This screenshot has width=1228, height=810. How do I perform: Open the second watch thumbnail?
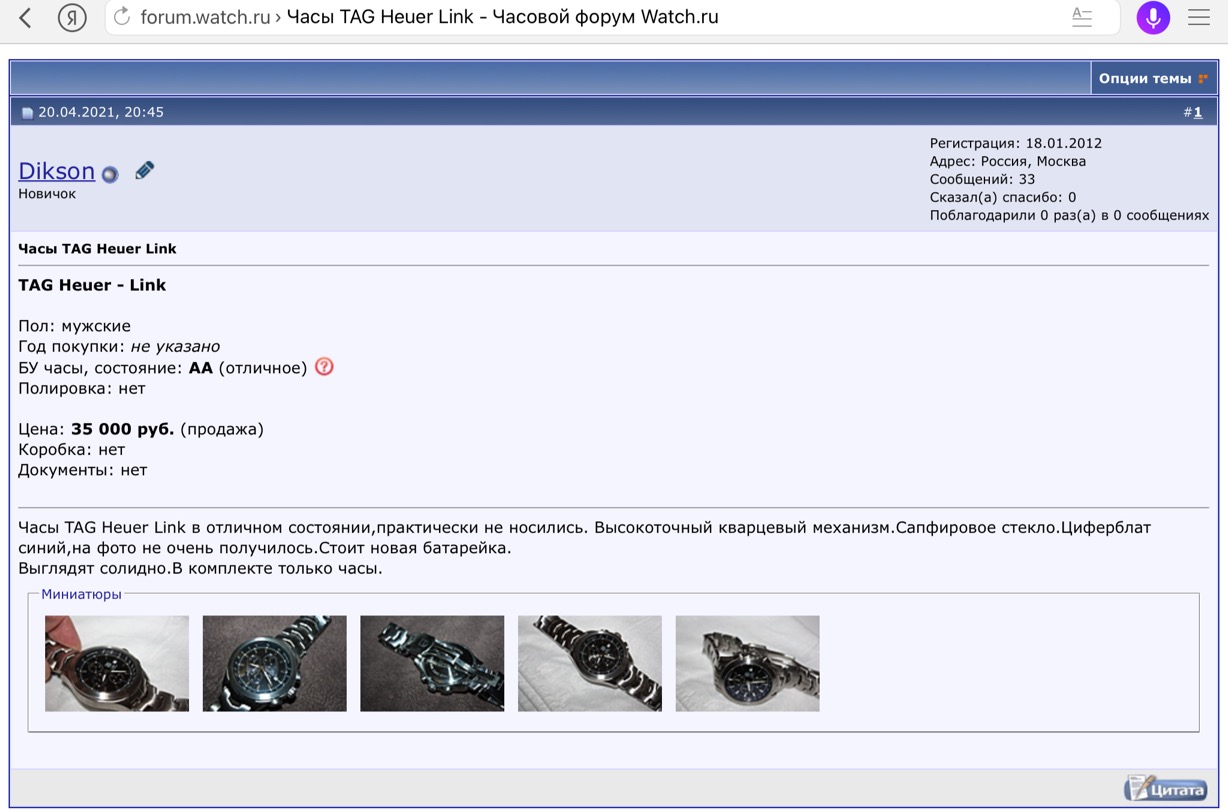pyautogui.click(x=274, y=663)
